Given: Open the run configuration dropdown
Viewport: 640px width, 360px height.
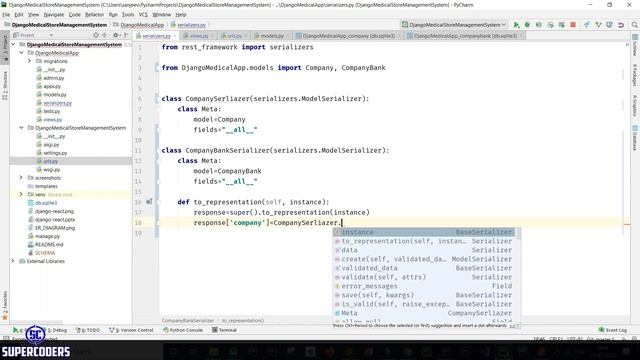Looking at the screenshot, I should [x=454, y=25].
